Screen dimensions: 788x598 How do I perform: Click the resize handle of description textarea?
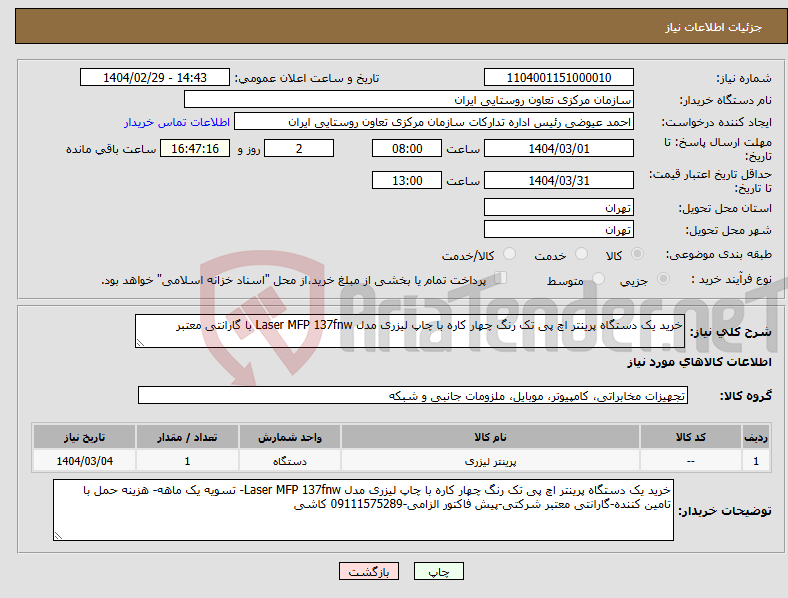(140, 343)
